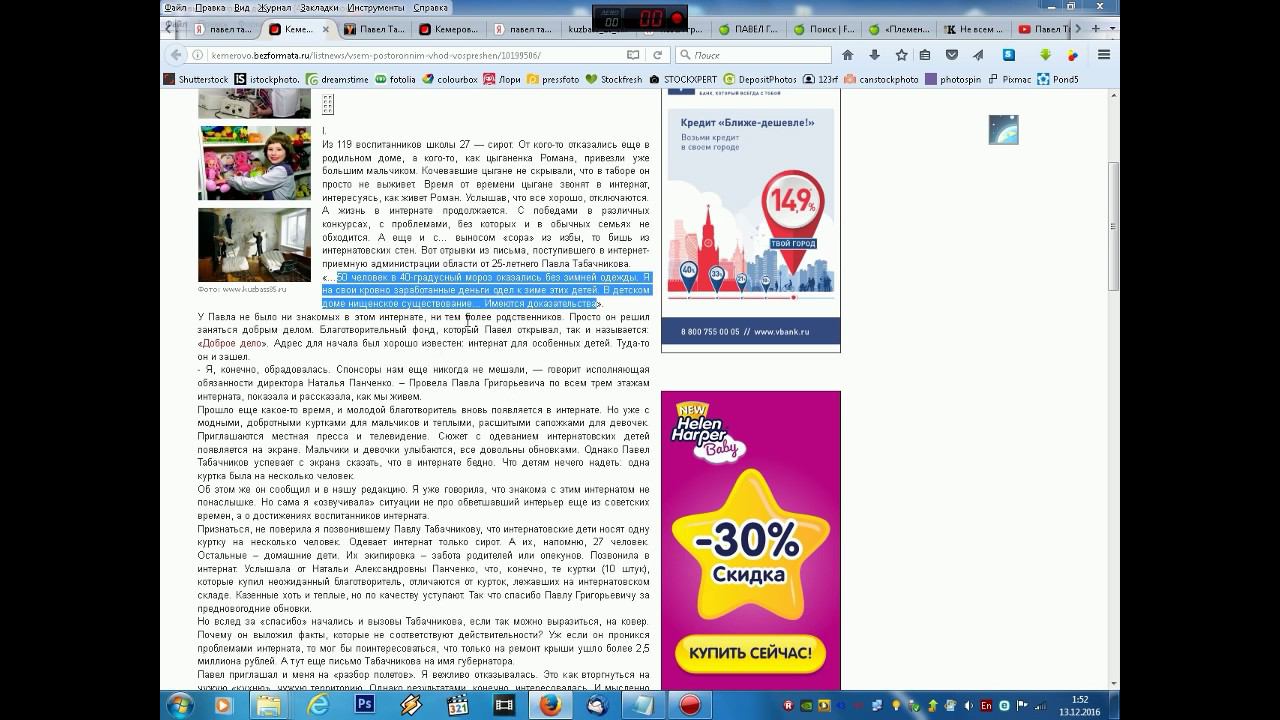Image resolution: width=1280 pixels, height=720 pixels.
Task: Go to Firefox home page
Action: (848, 55)
